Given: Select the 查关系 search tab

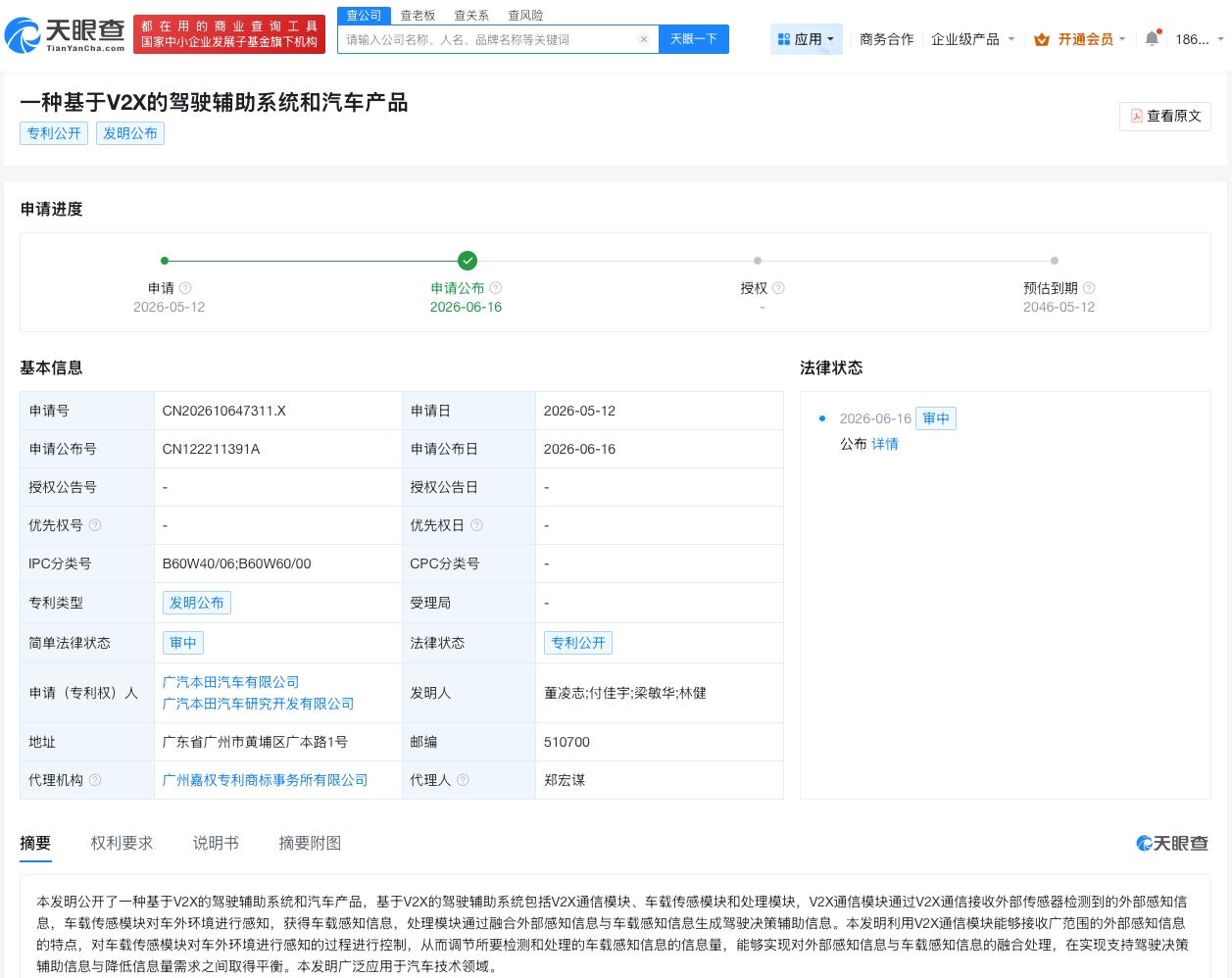Looking at the screenshot, I should pyautogui.click(x=471, y=16).
